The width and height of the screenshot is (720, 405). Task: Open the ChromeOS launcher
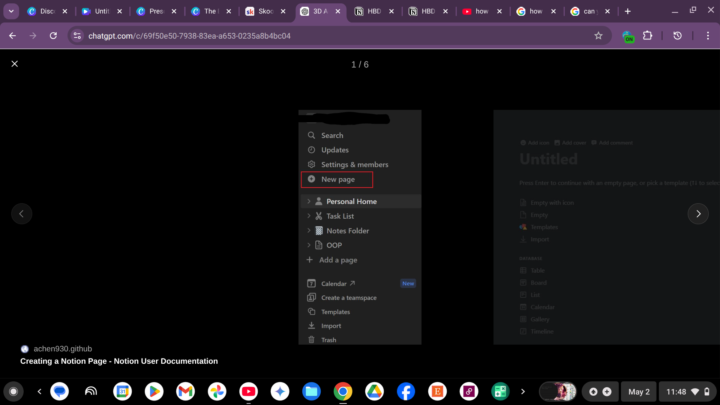click(13, 392)
